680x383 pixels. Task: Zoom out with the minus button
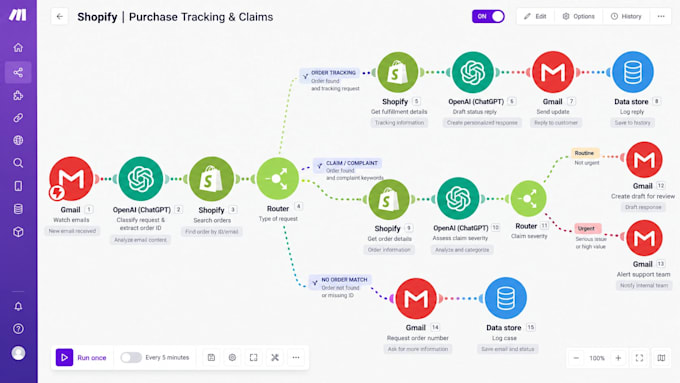(576, 358)
